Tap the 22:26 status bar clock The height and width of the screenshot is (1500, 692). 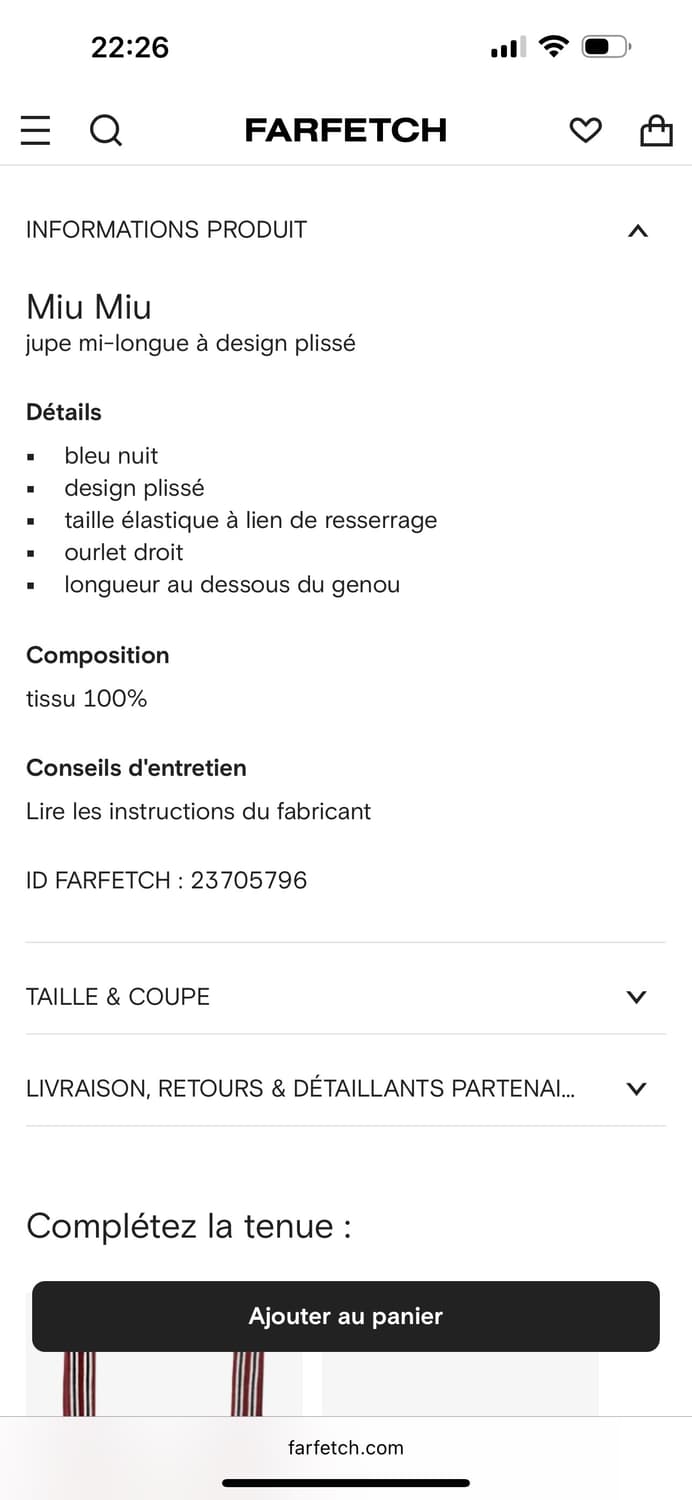click(x=130, y=47)
